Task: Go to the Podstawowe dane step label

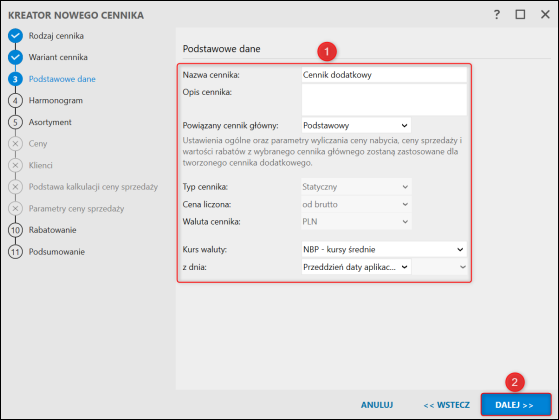Action: (62, 79)
